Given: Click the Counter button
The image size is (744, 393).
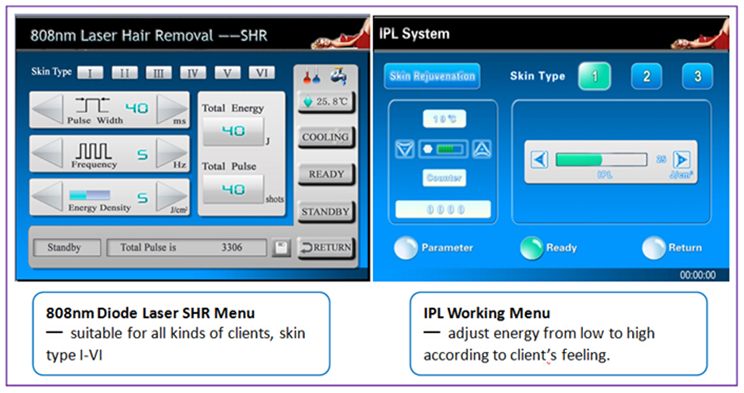Looking at the screenshot, I should pos(444,178).
